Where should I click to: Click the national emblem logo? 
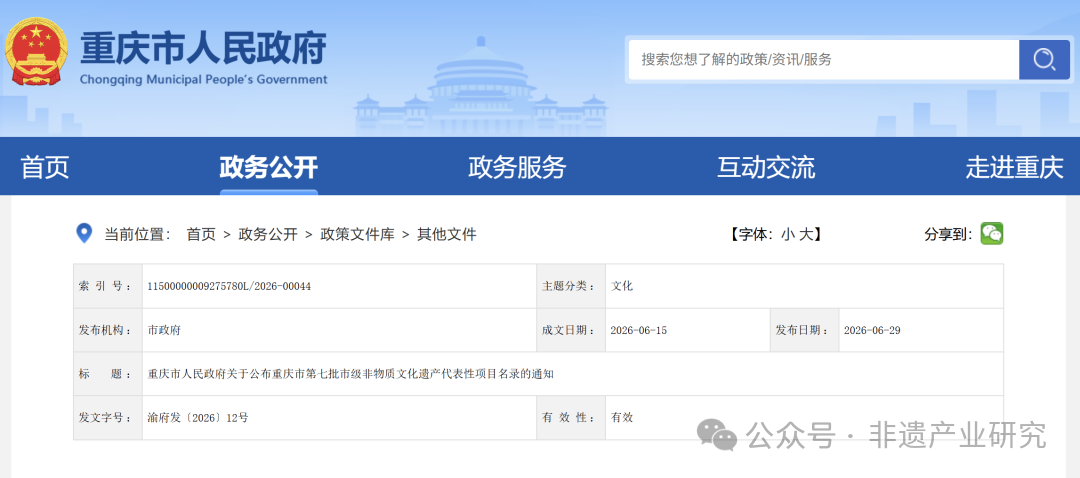pyautogui.click(x=36, y=52)
